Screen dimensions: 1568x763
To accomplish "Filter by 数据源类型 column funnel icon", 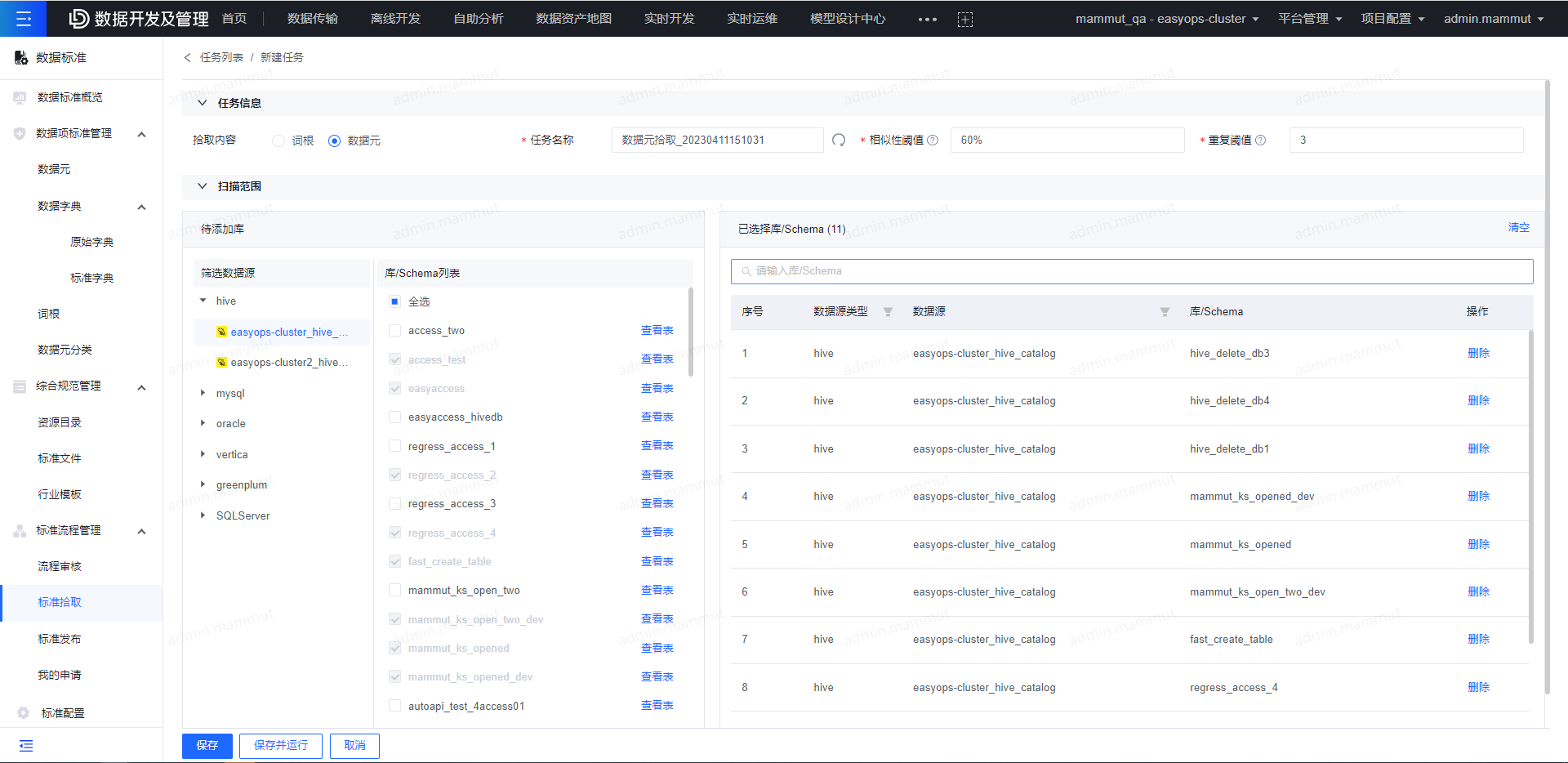I will [x=888, y=312].
